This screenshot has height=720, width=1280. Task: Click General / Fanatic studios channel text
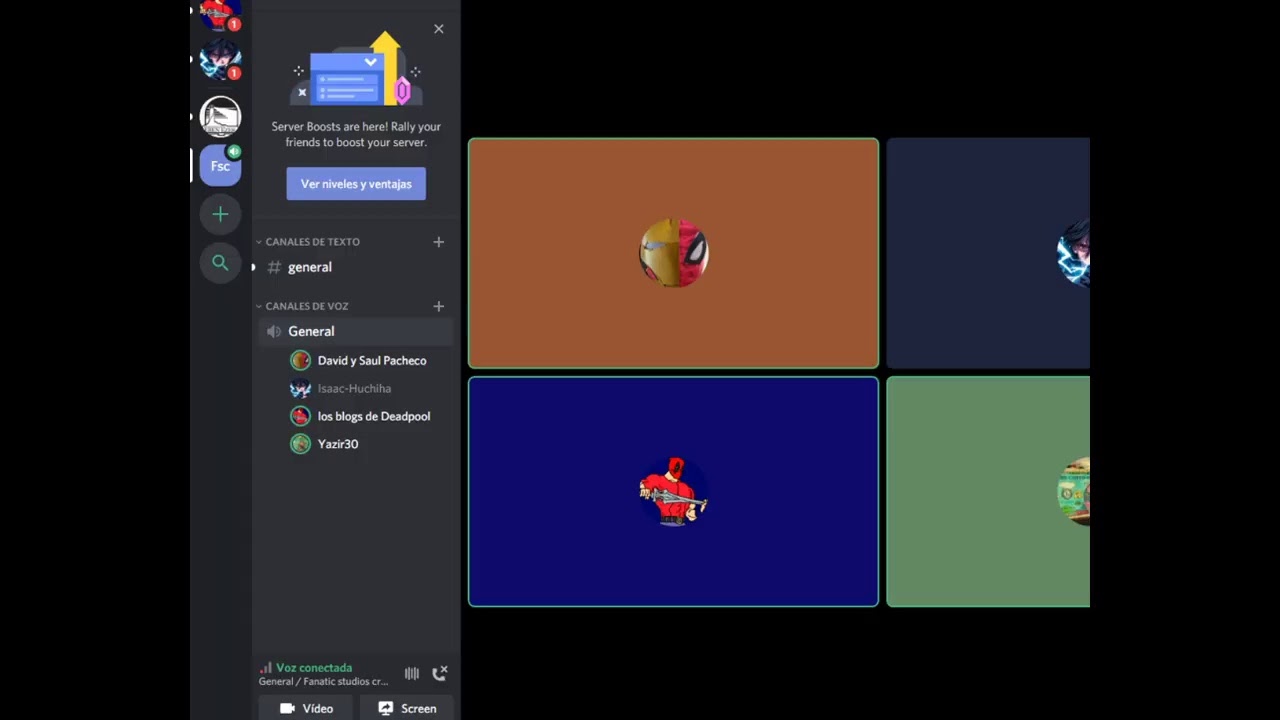tap(323, 682)
